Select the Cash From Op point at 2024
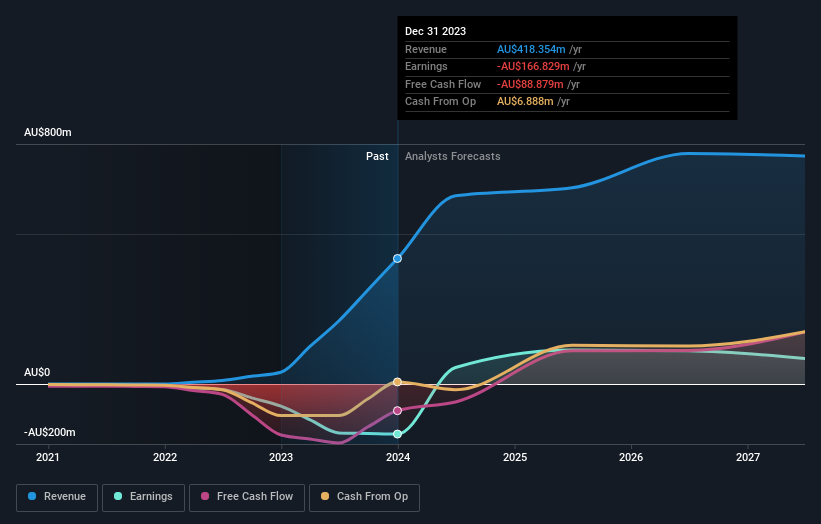This screenshot has width=821, height=524. pos(397,382)
